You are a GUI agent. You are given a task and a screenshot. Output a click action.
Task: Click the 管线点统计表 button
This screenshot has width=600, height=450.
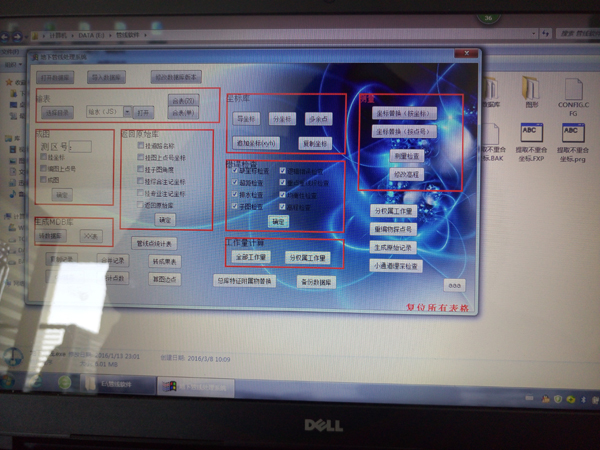coord(155,243)
